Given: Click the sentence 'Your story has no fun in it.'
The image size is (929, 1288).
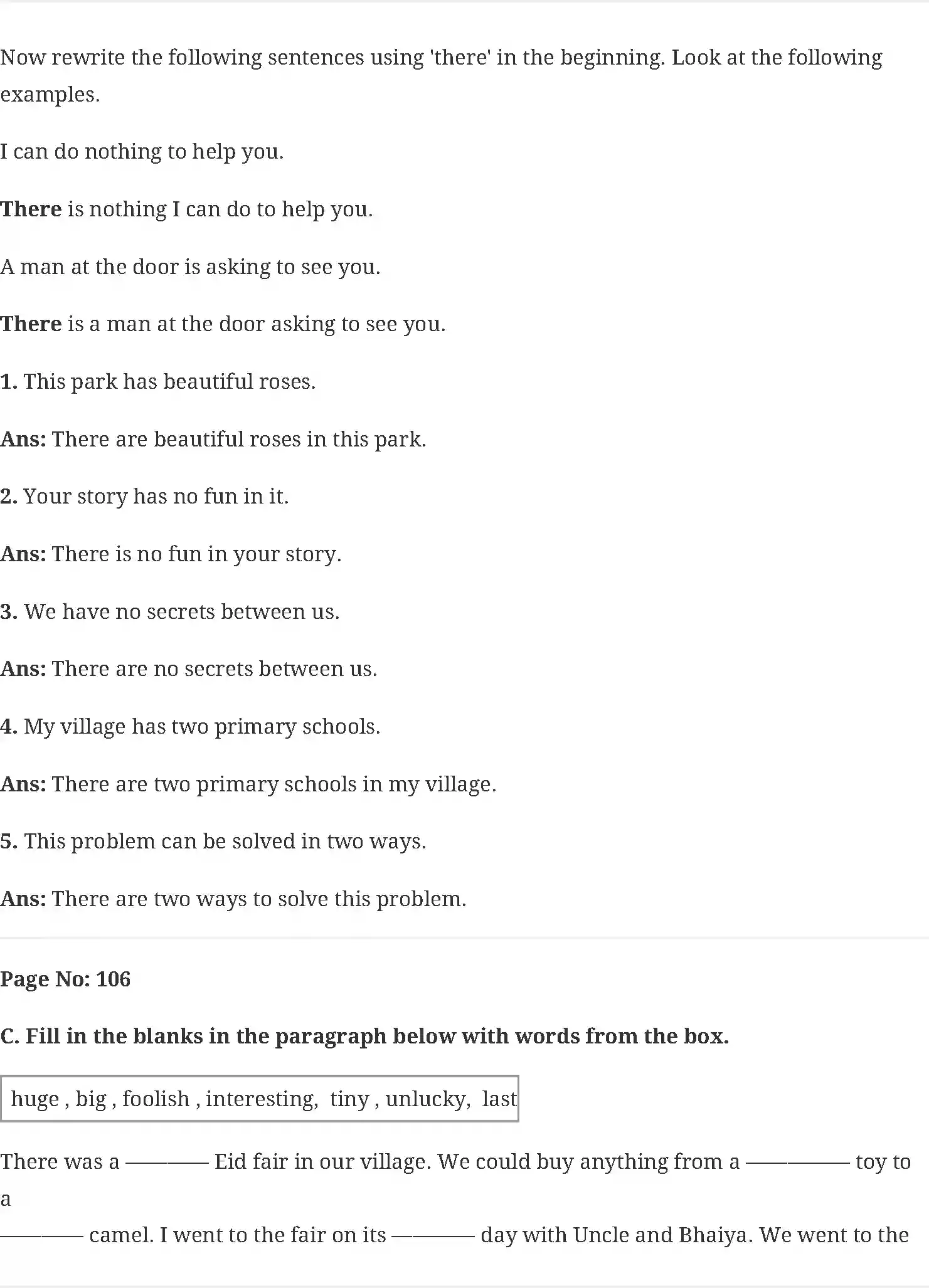Looking at the screenshot, I should tap(156, 496).
